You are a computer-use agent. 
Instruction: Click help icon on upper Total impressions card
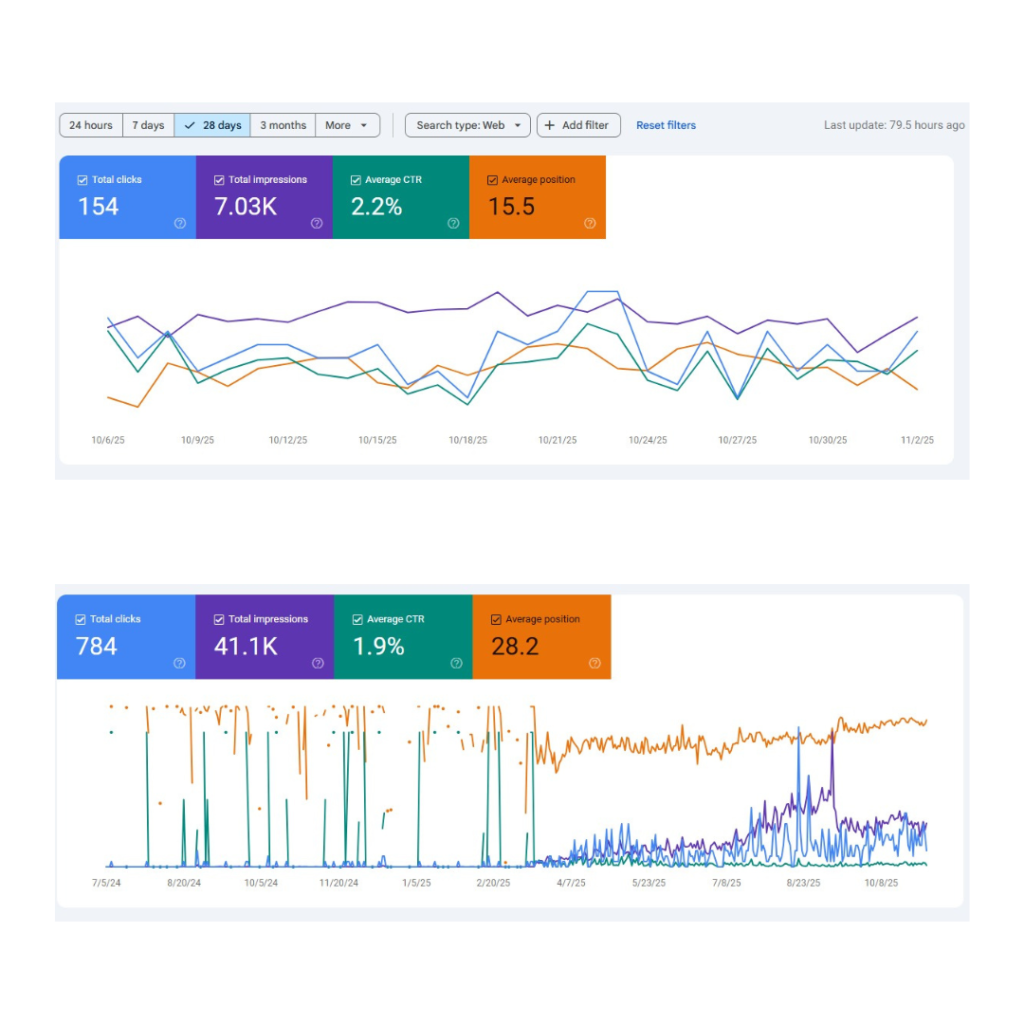click(316, 224)
